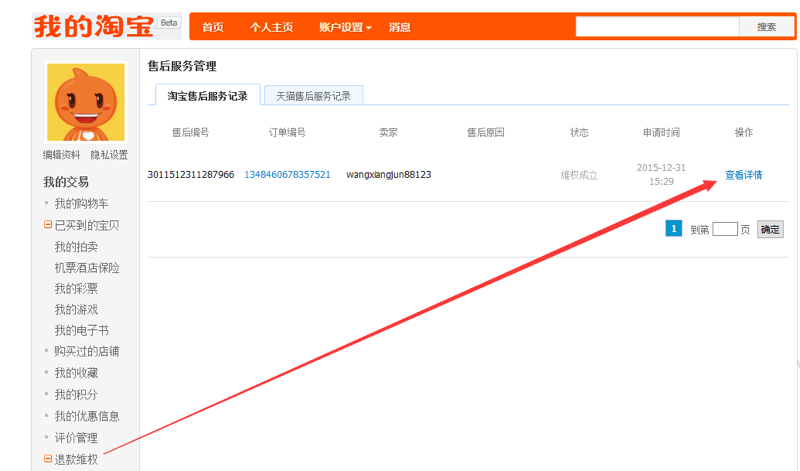Open order number 1348460678357521 link
The width and height of the screenshot is (800, 471).
[x=287, y=175]
